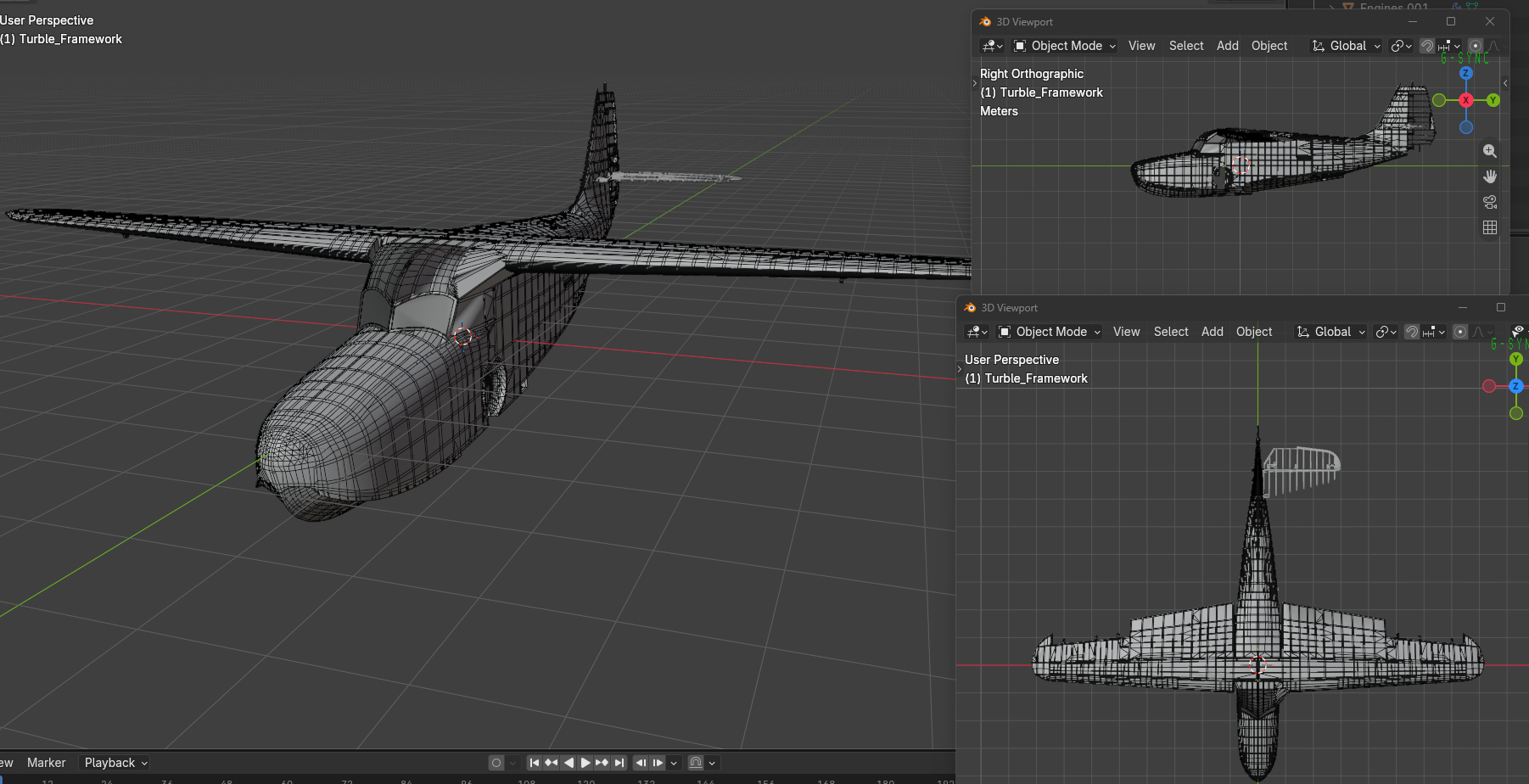The height and width of the screenshot is (784, 1529).
Task: Open View menu in lower viewport
Action: (x=1126, y=332)
